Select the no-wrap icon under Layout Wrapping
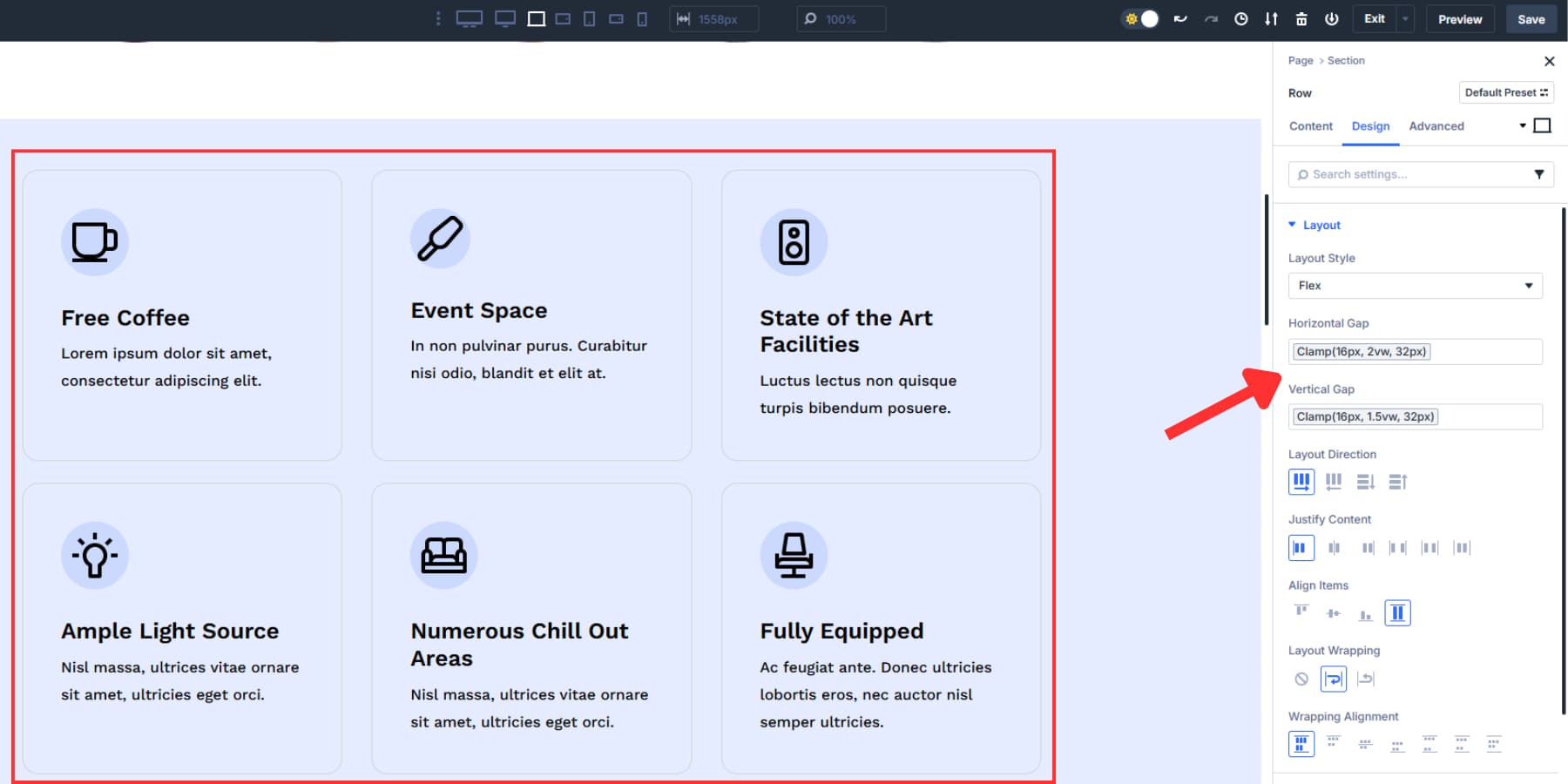Viewport: 1568px width, 784px height. [x=1301, y=679]
